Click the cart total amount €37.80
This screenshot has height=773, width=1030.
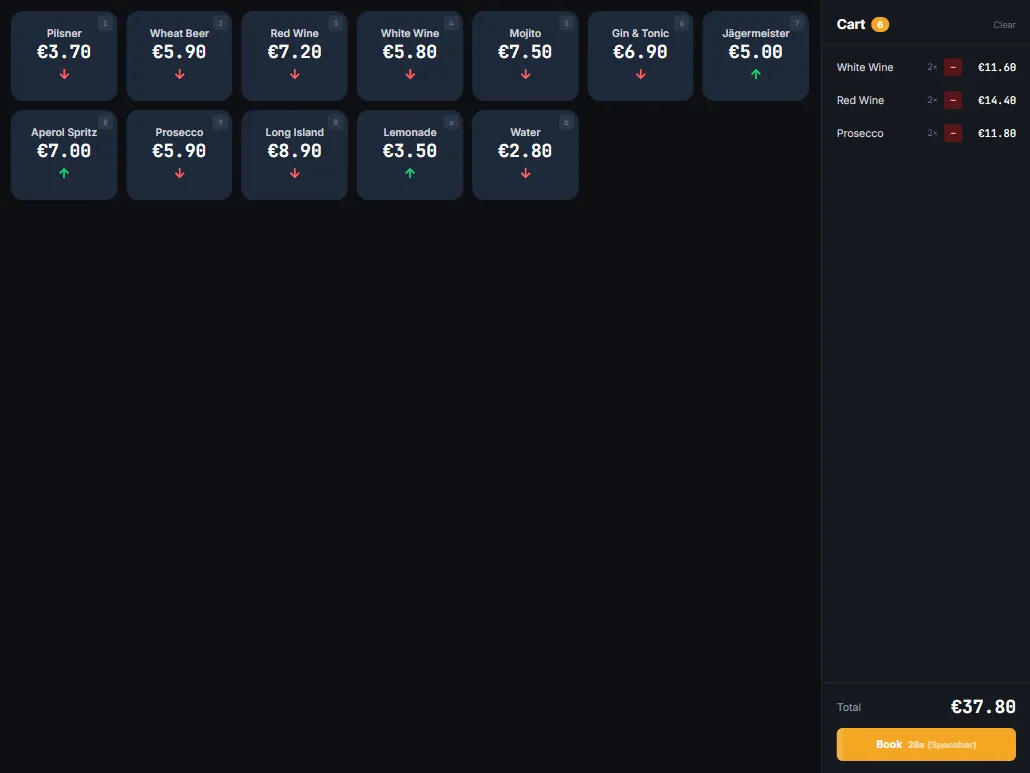(x=983, y=707)
